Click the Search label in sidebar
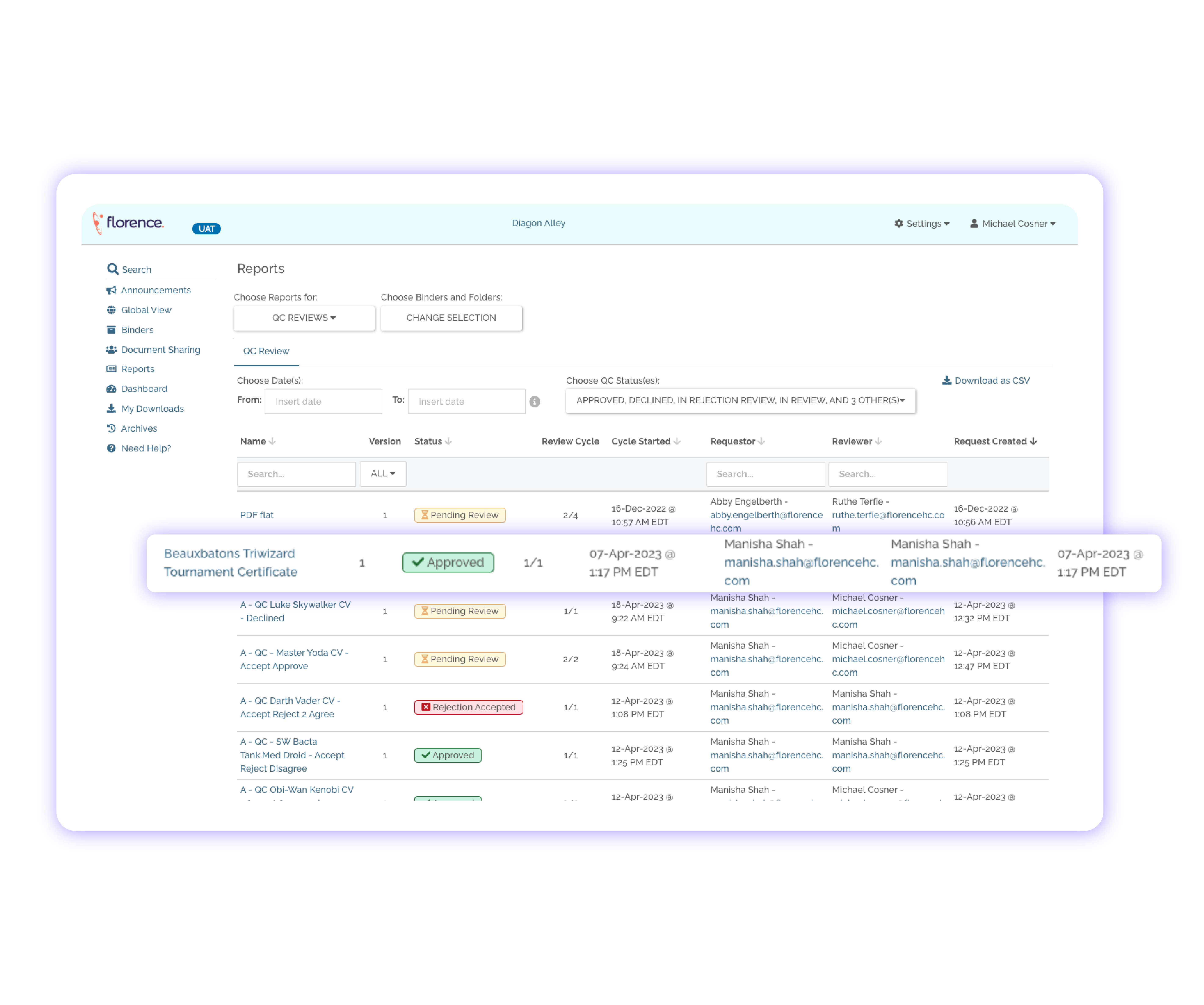 click(x=137, y=270)
